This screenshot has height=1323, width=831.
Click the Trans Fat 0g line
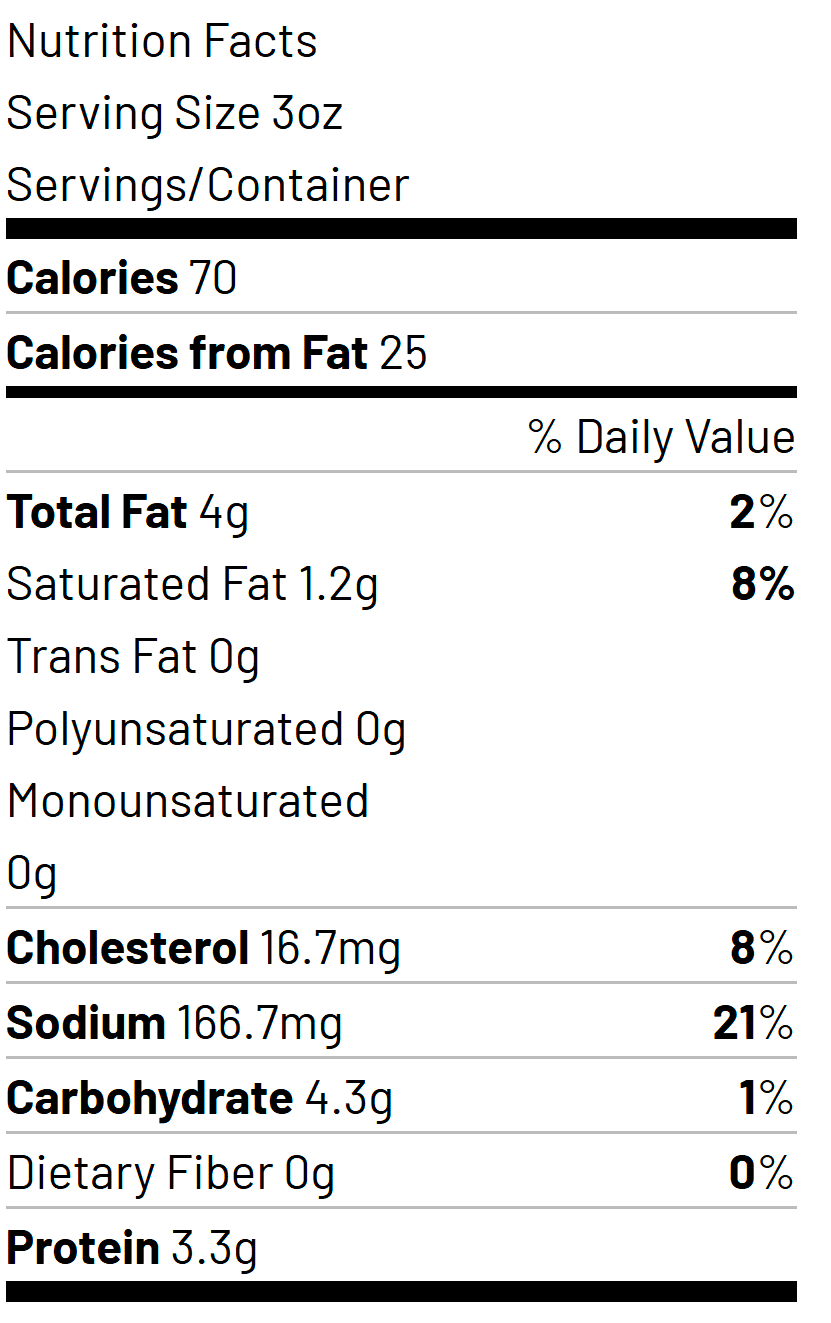(133, 658)
